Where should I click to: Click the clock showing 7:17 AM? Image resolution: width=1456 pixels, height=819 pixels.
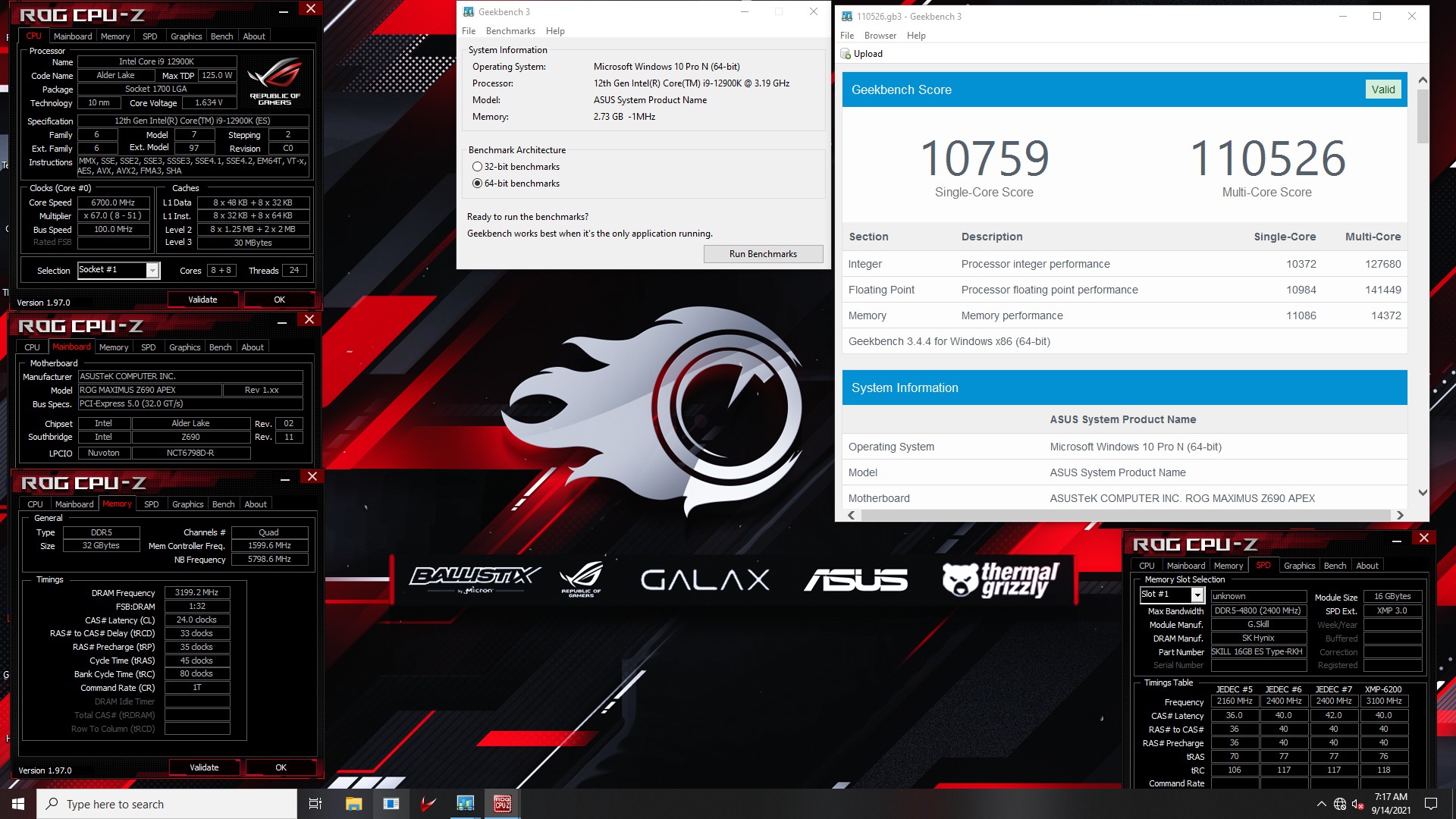pyautogui.click(x=1391, y=797)
